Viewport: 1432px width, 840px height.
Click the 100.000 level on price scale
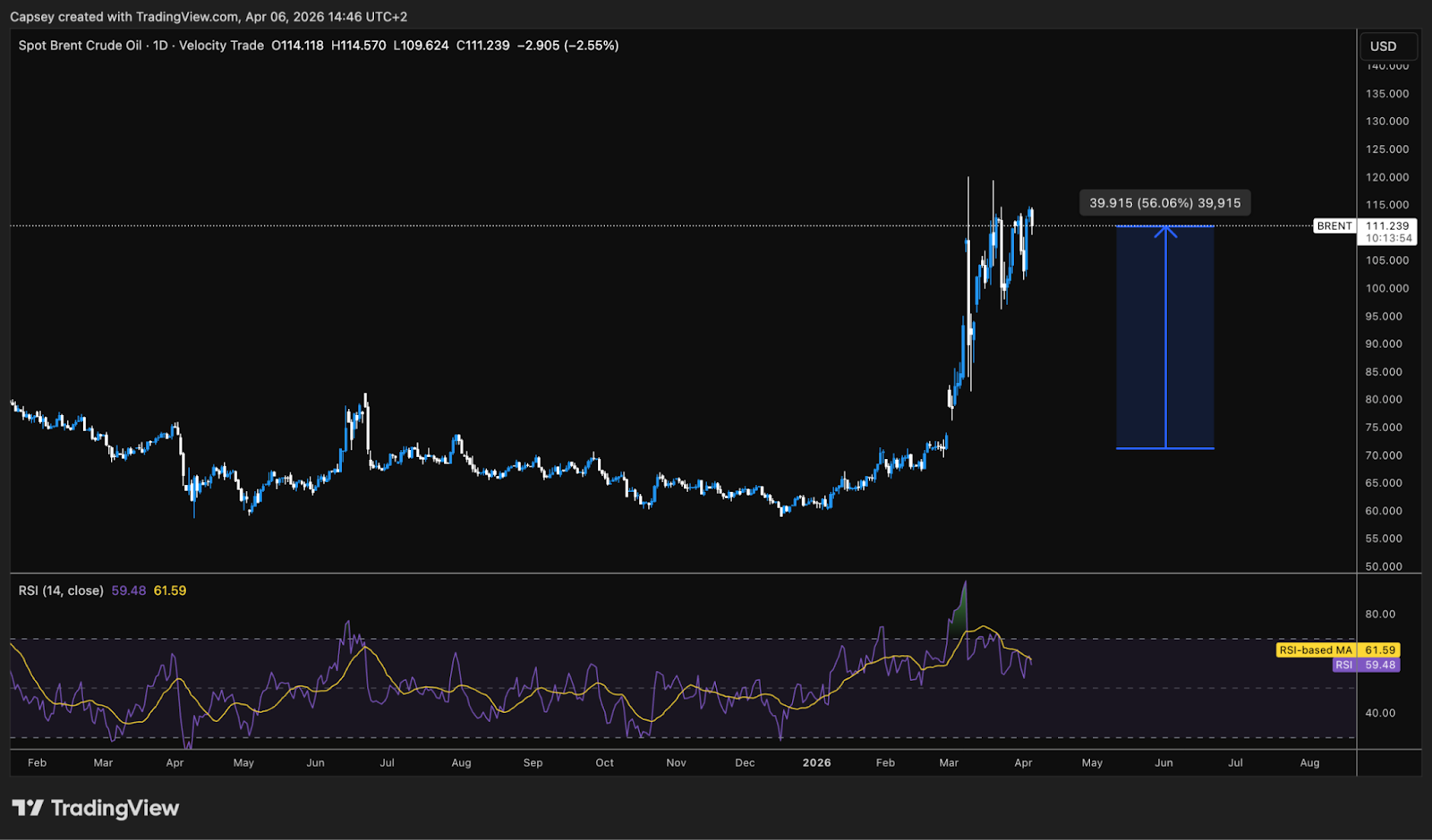pos(1386,288)
